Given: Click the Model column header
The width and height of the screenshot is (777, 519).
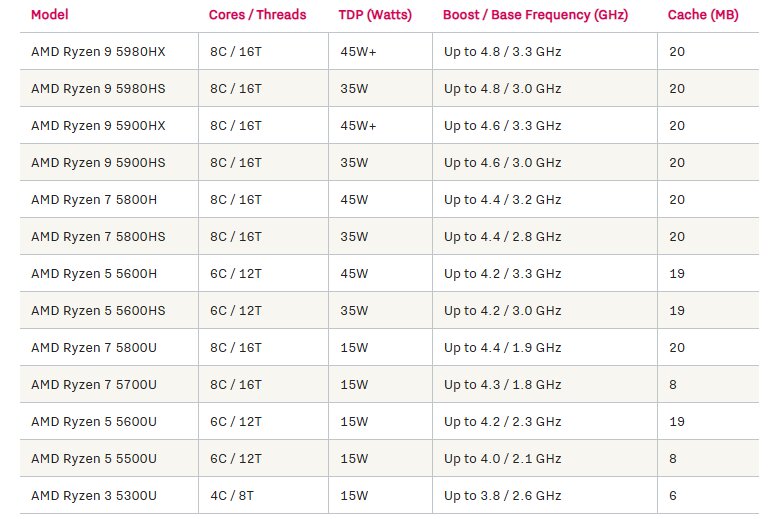Looking at the screenshot, I should [50, 15].
